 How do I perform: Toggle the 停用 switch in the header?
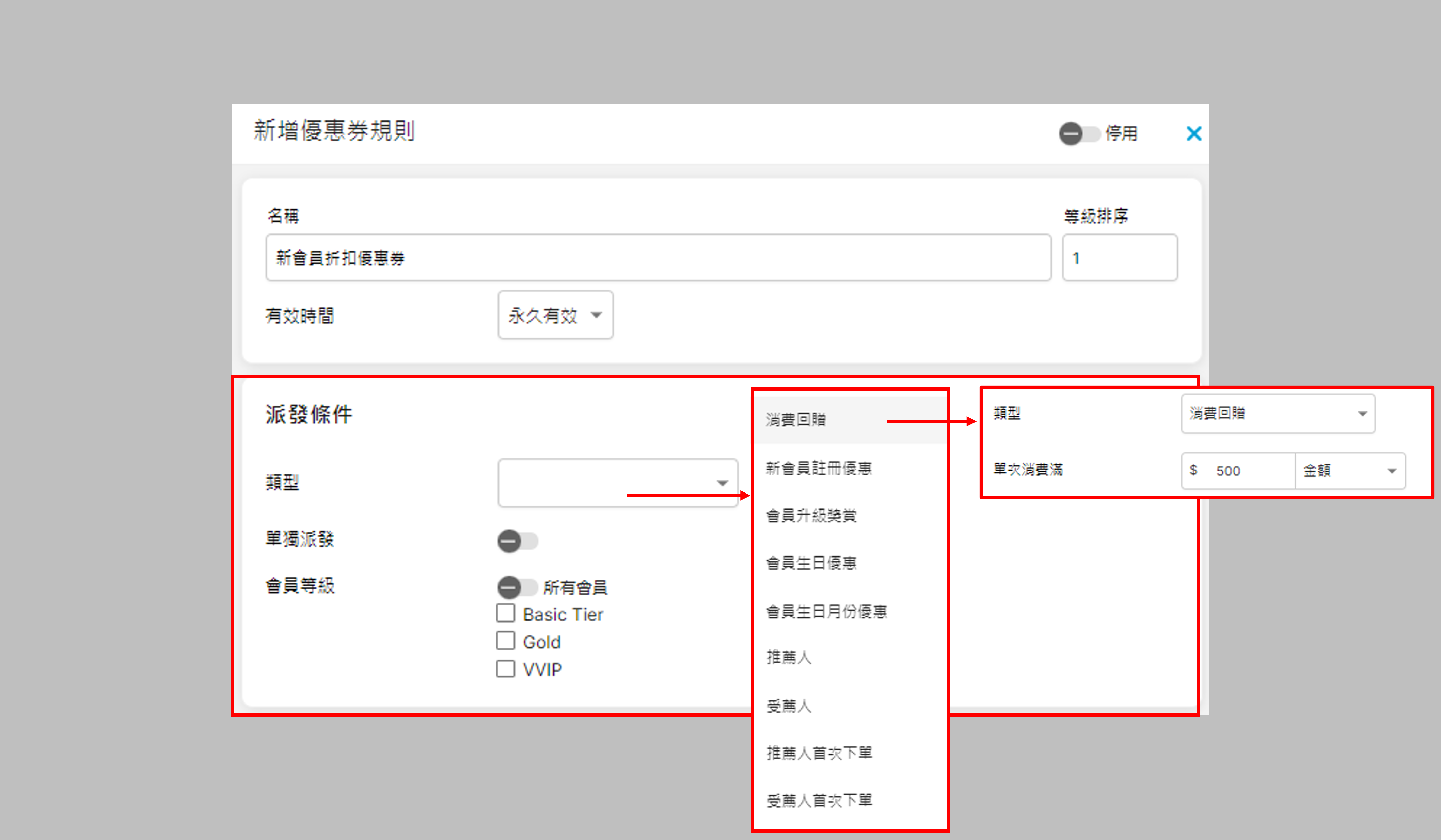[1079, 134]
